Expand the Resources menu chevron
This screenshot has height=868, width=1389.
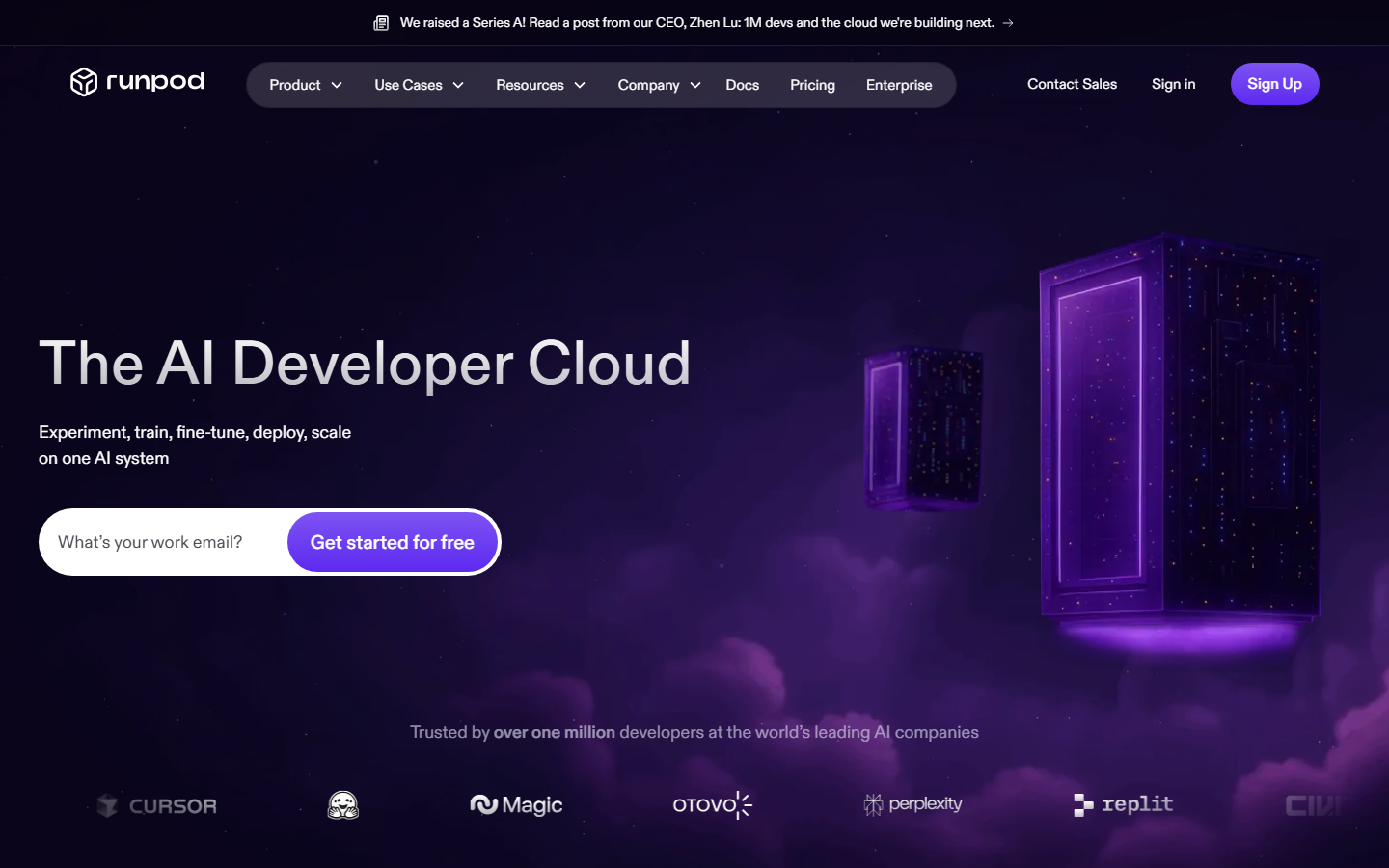pos(580,85)
